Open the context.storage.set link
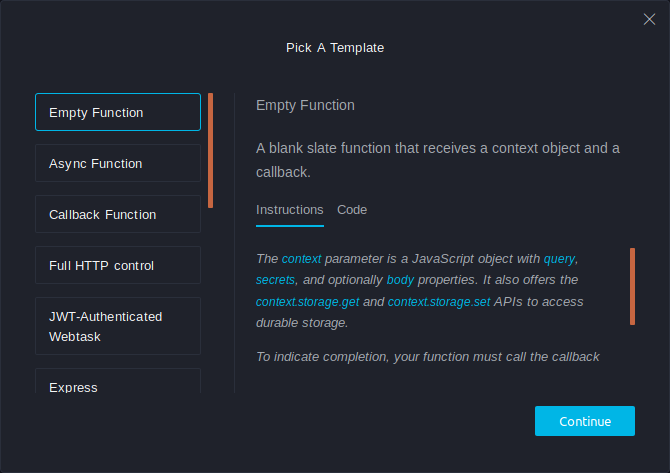This screenshot has height=473, width=670. 439,301
